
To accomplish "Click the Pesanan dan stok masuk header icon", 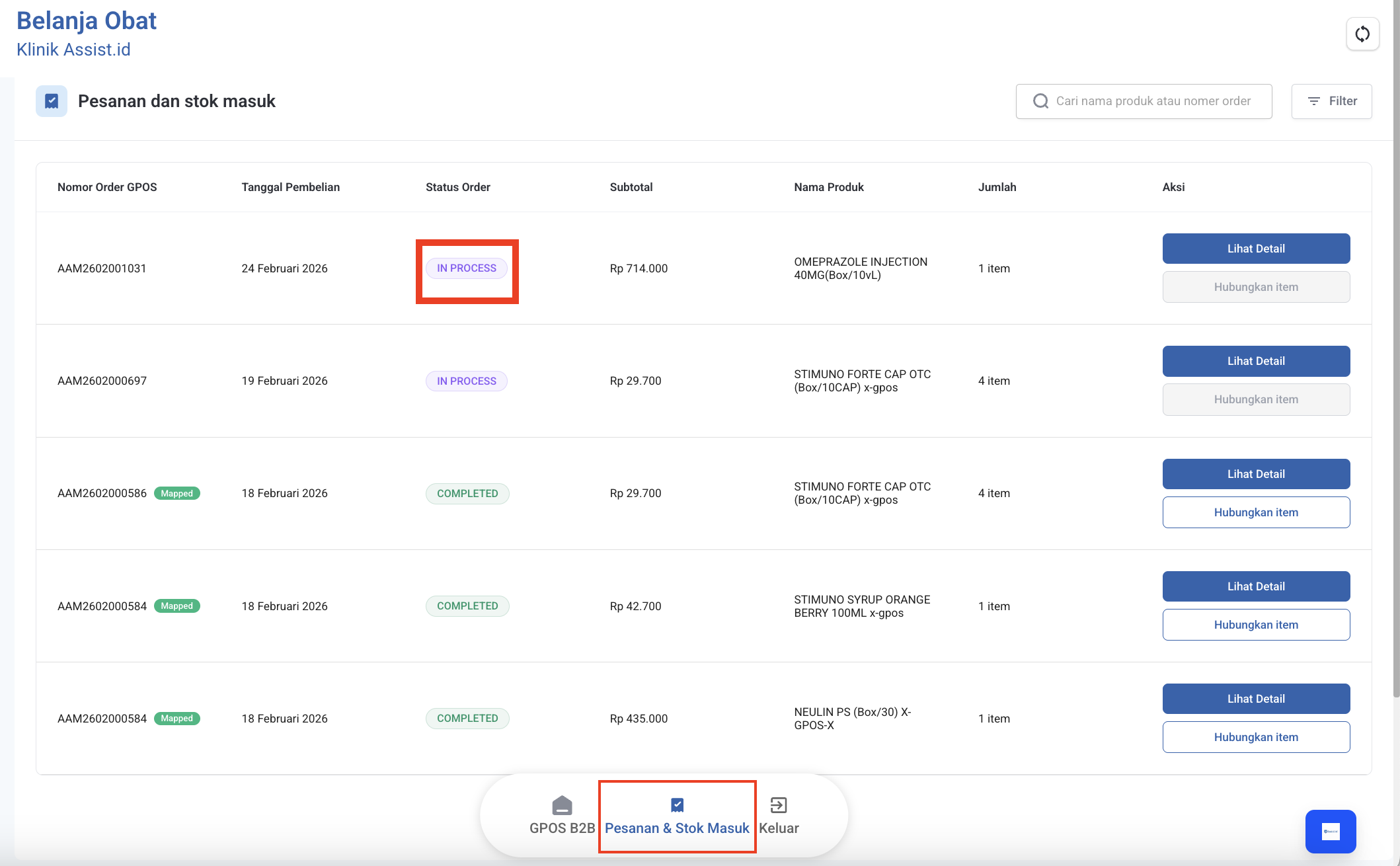I will tap(52, 101).
